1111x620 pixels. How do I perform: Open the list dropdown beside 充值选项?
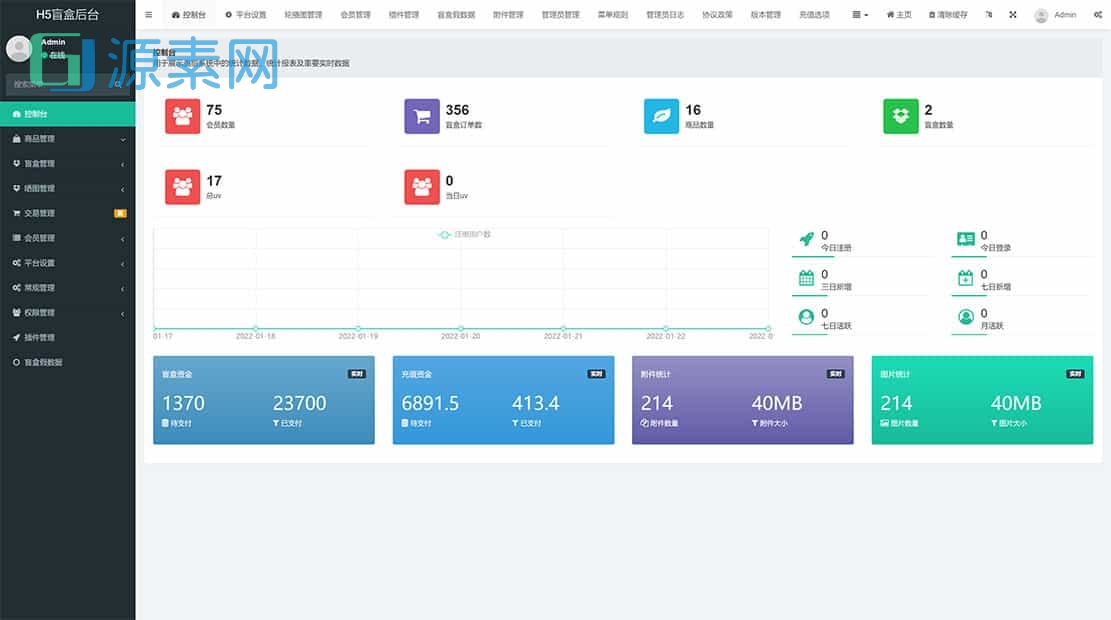point(858,14)
